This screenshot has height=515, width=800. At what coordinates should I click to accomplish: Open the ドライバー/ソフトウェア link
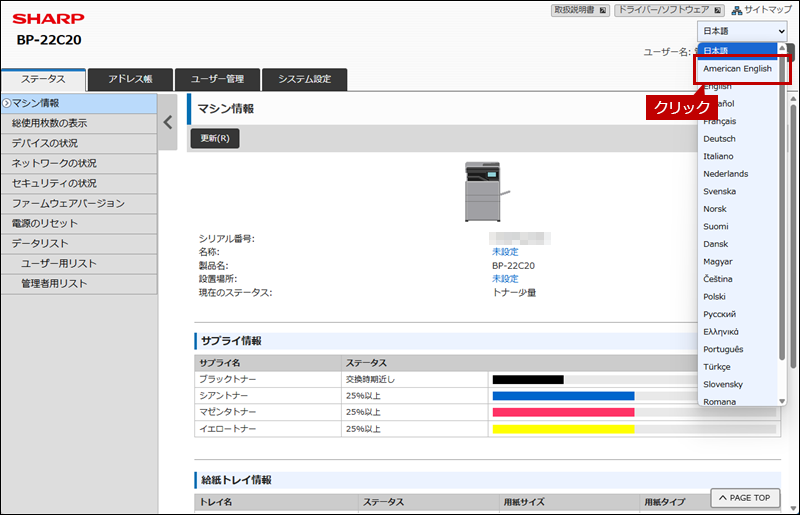pos(669,10)
